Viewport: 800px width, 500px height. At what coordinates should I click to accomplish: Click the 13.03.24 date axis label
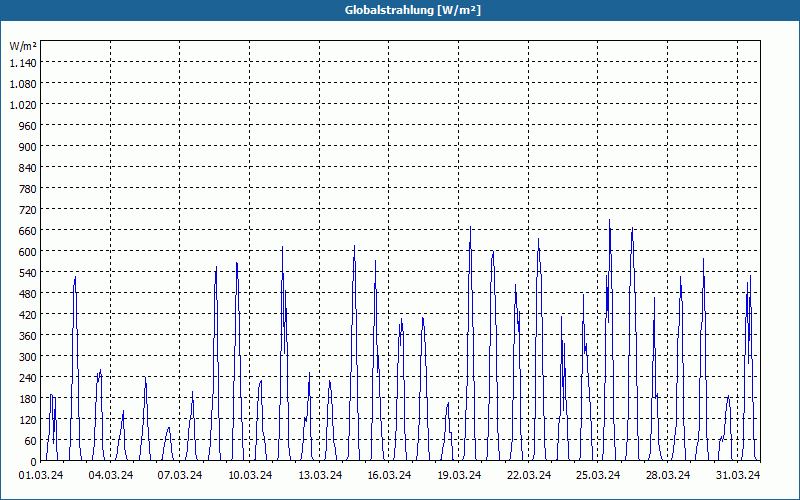click(320, 475)
